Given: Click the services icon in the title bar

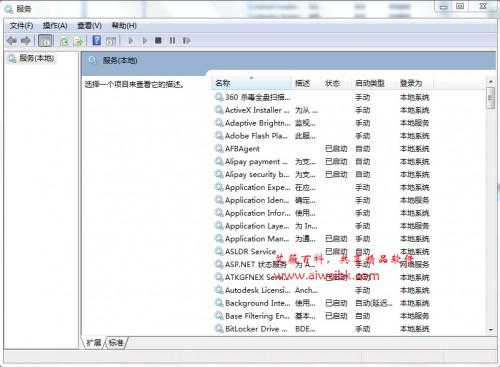Looking at the screenshot, I should pos(9,9).
